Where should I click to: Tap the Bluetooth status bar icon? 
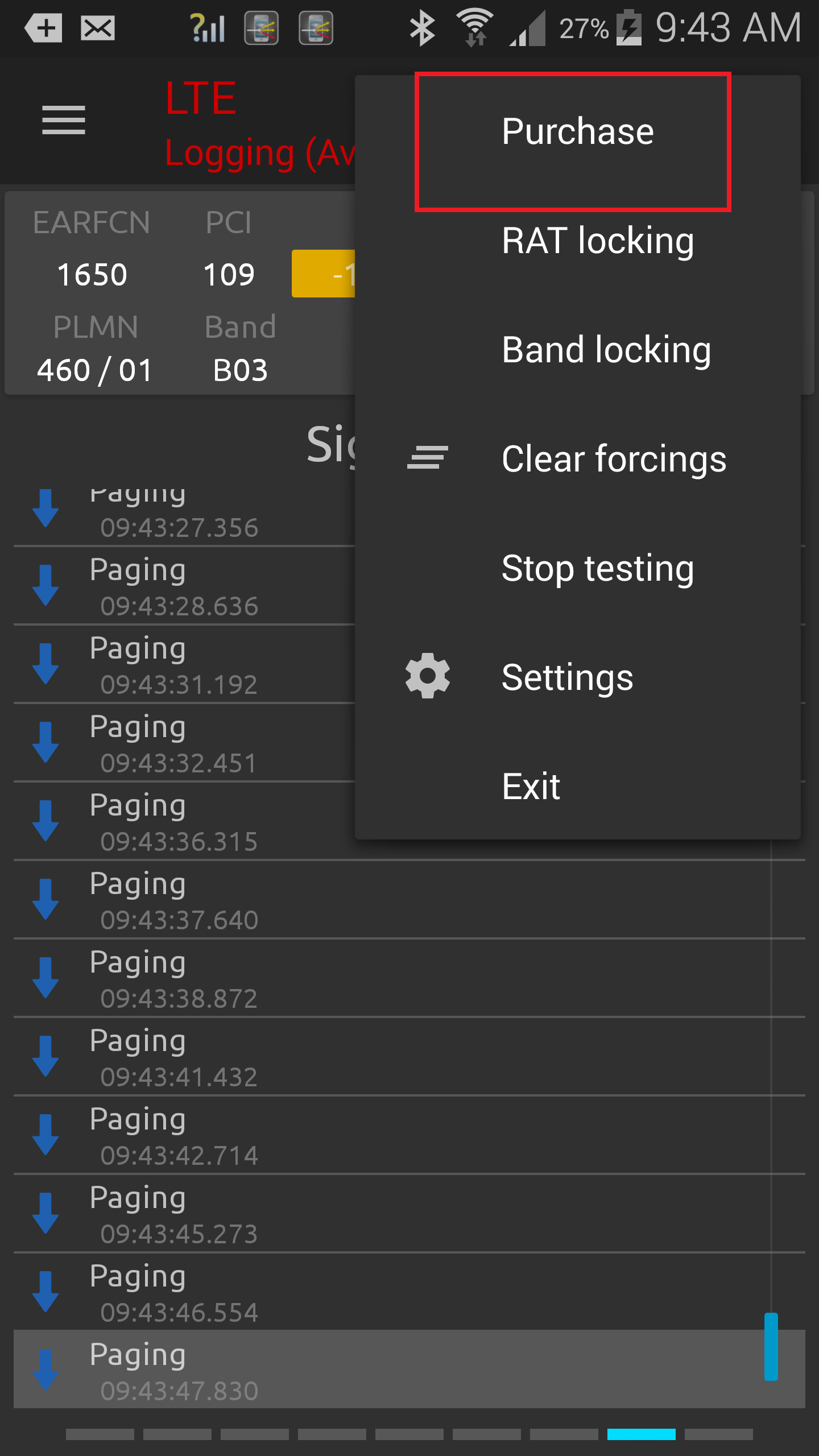click(x=422, y=27)
